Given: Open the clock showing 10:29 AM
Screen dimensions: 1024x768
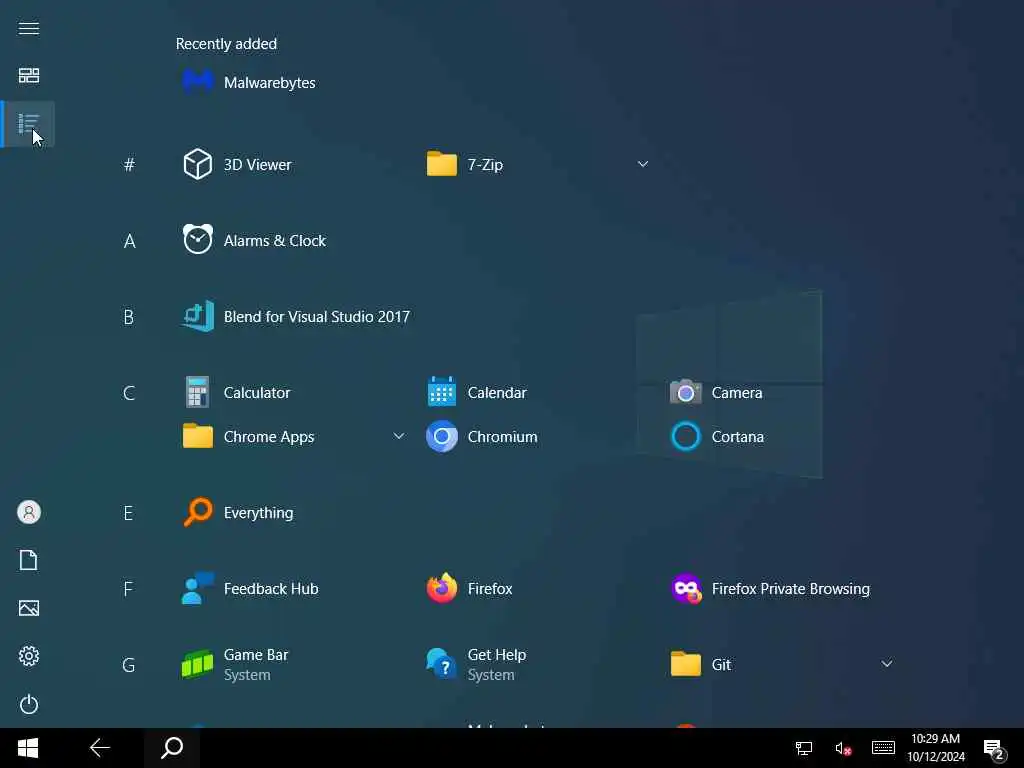Looking at the screenshot, I should click(936, 748).
